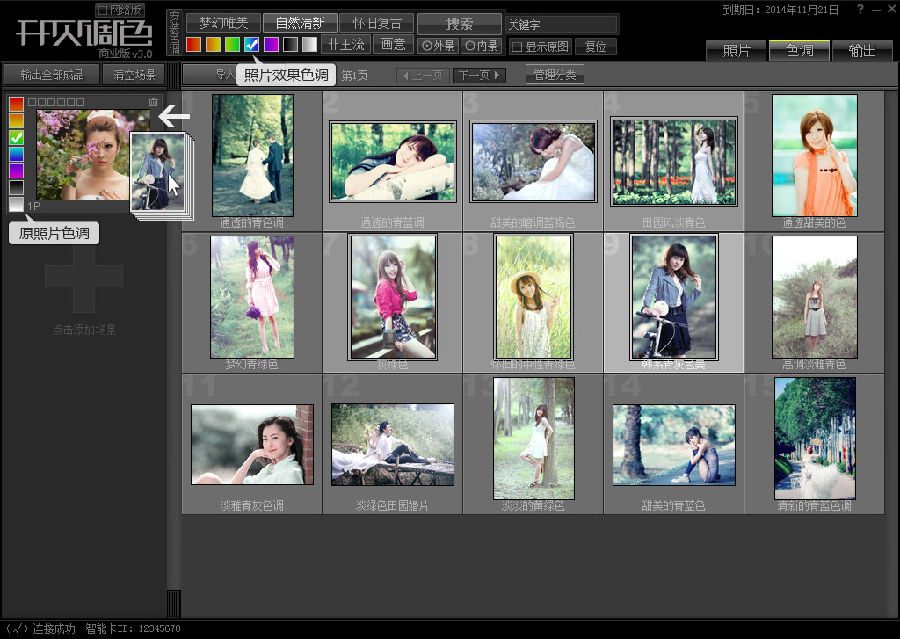Image resolution: width=900 pixels, height=639 pixels.
Task: Click the 复位 reset button
Action: 596,47
